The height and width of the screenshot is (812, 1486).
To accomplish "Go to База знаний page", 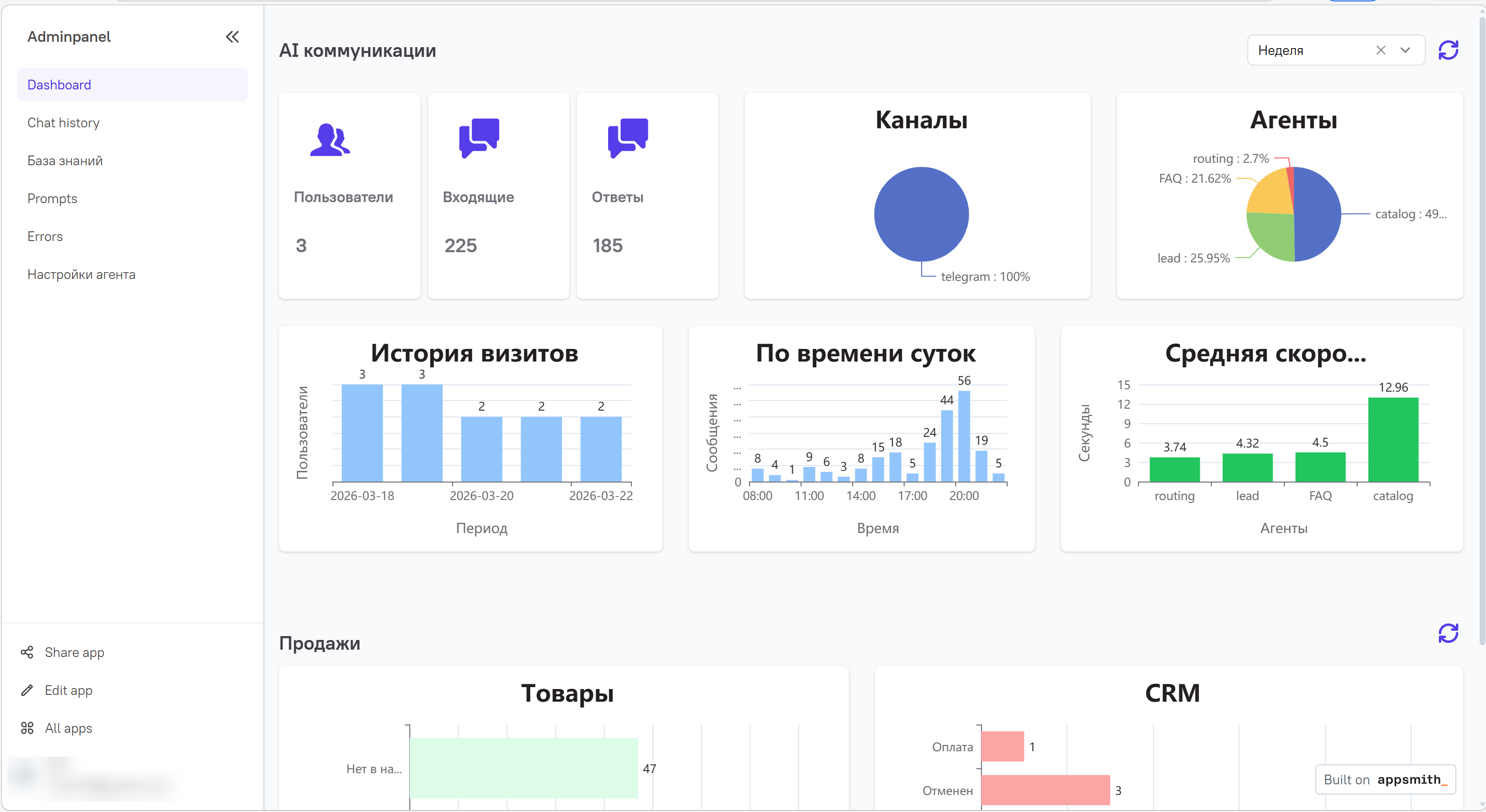I will (x=65, y=161).
